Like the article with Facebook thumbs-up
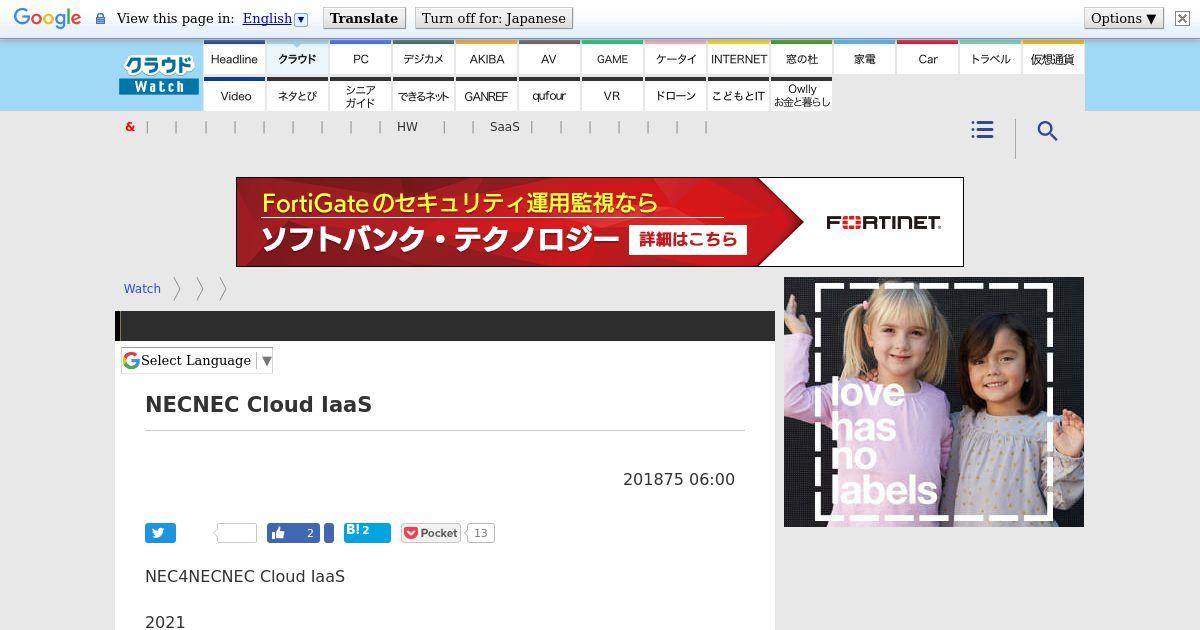Screen dimensions: 1200x630 294,533
